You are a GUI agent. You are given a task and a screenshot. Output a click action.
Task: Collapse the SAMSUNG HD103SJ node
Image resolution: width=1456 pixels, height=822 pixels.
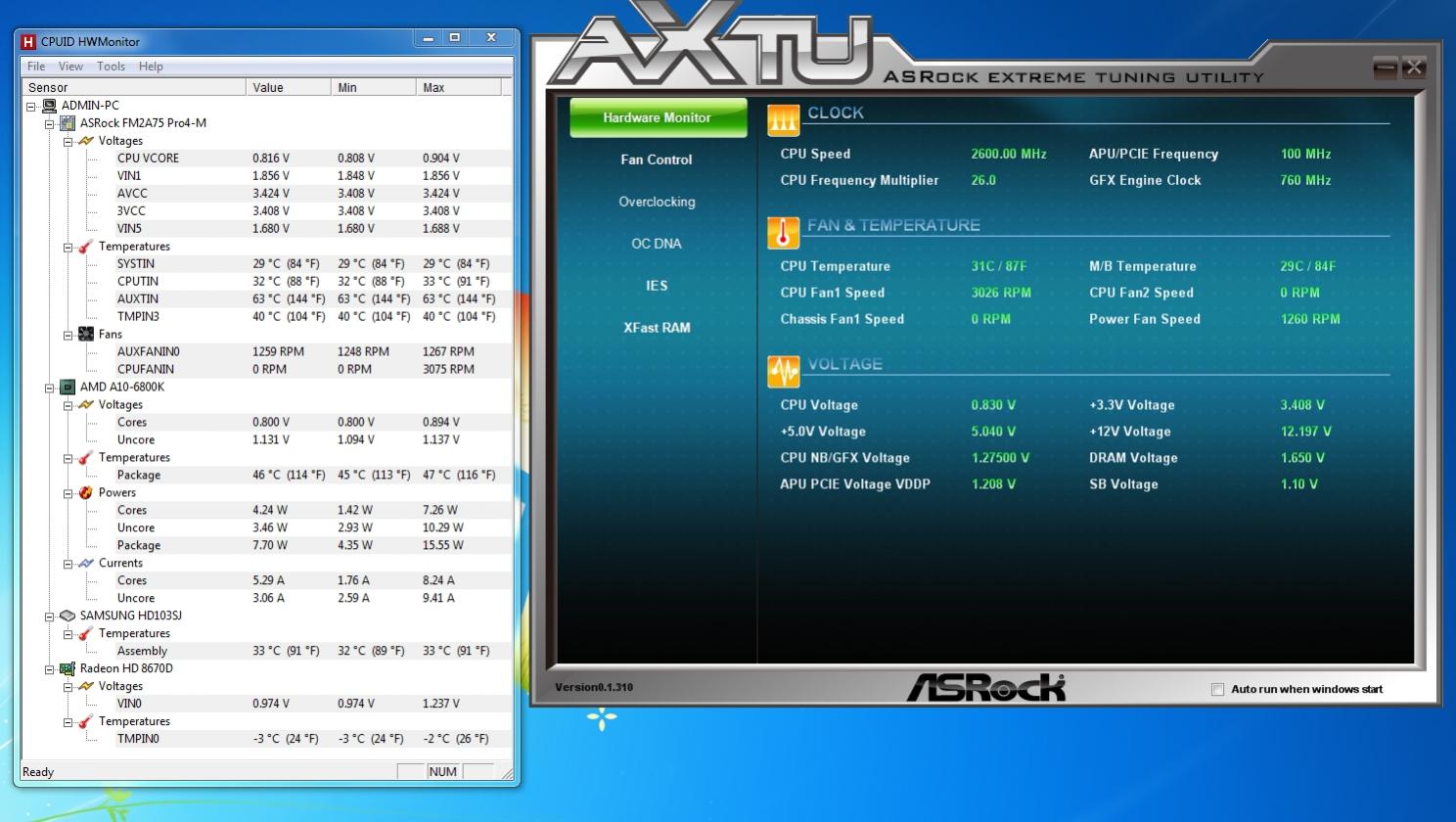pyautogui.click(x=49, y=616)
